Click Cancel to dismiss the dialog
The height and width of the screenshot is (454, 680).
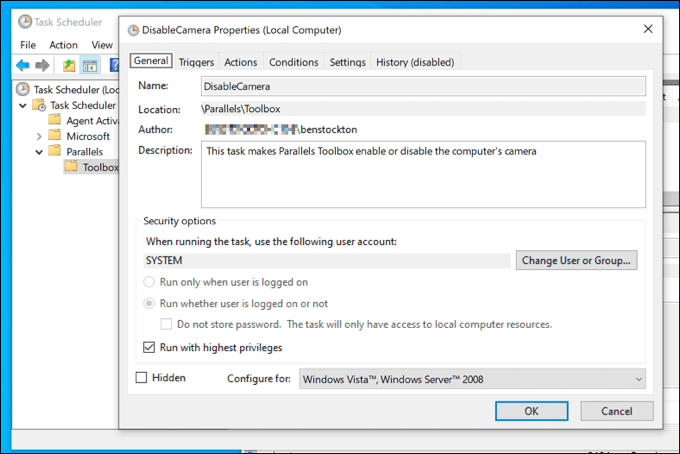click(617, 411)
